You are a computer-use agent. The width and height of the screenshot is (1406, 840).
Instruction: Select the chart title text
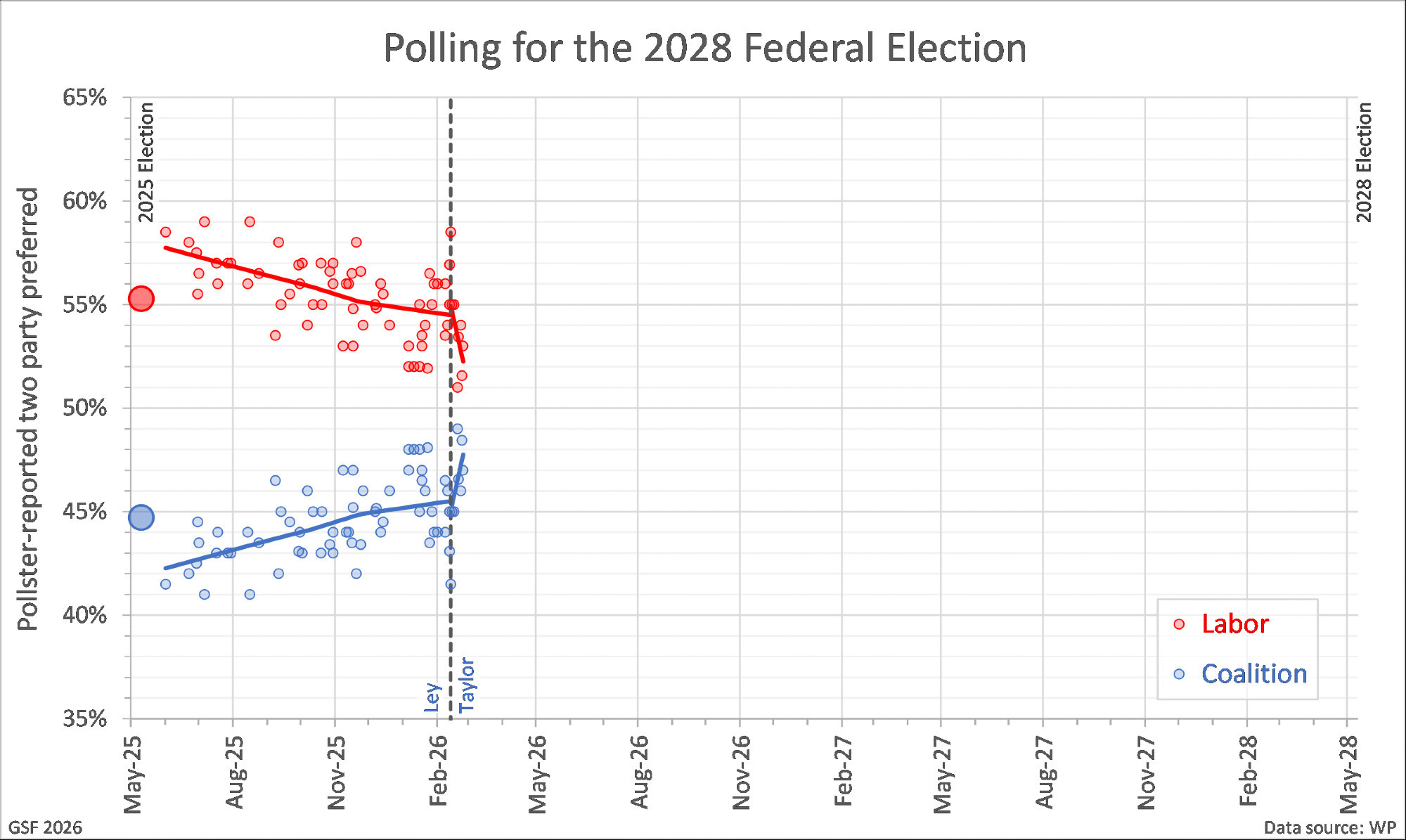click(x=704, y=48)
